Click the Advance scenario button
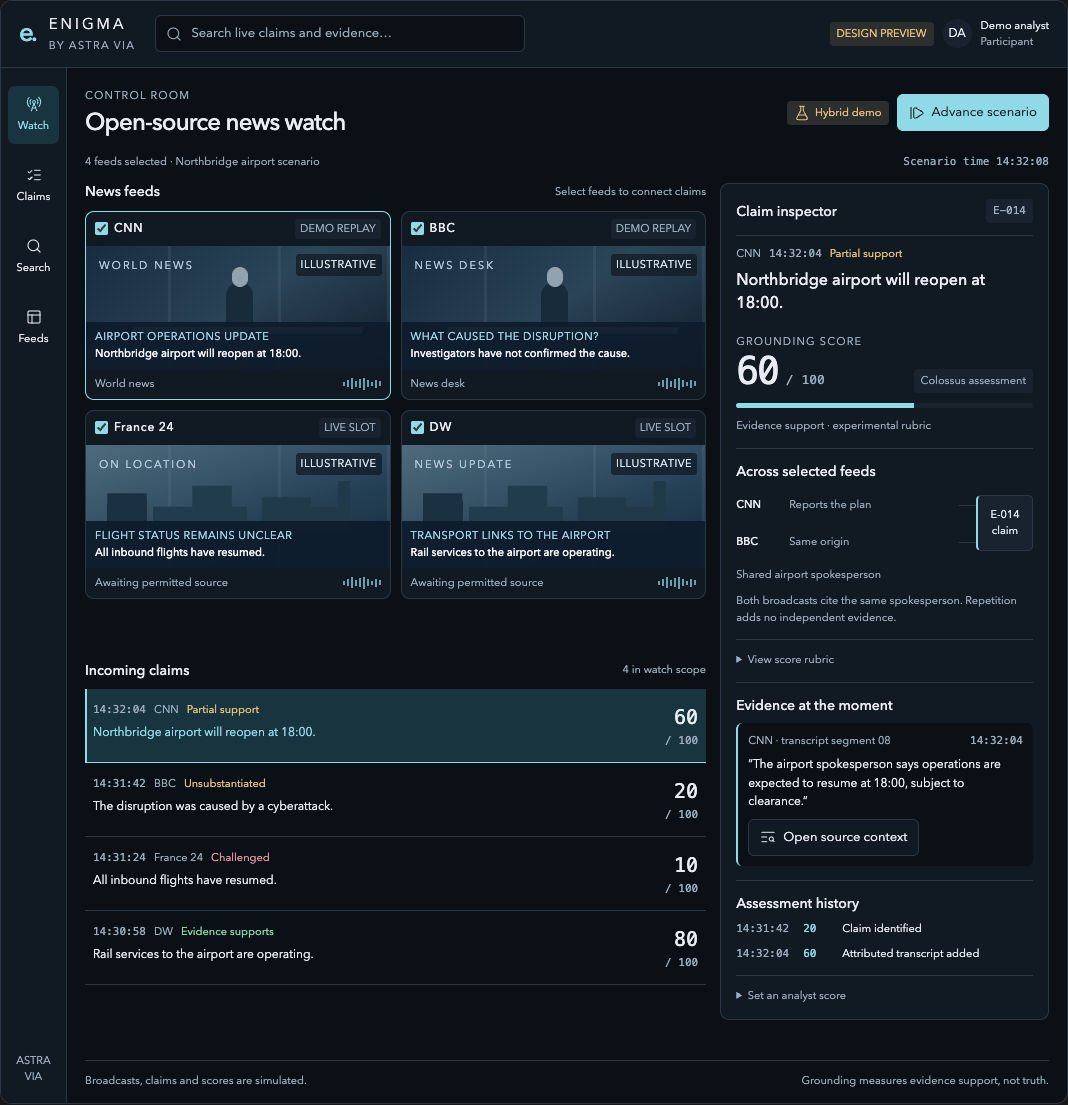The width and height of the screenshot is (1068, 1105). pos(973,113)
